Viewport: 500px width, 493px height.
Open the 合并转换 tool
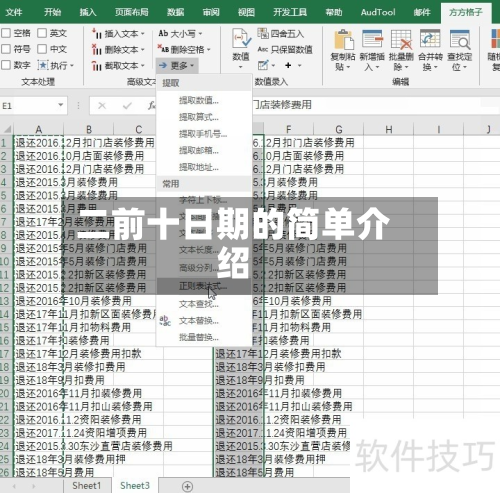430,50
